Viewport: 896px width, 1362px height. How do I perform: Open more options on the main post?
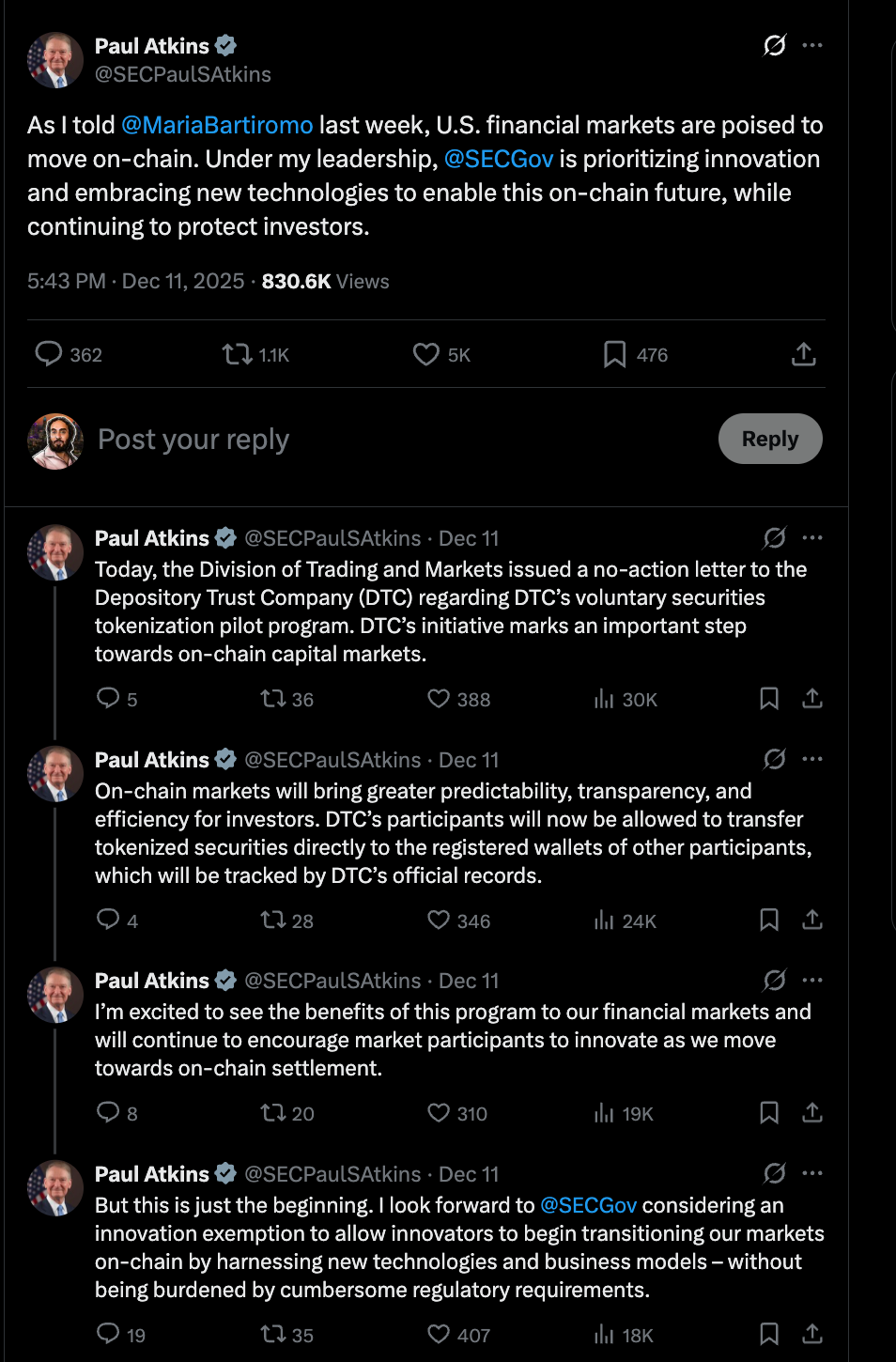tap(813, 45)
